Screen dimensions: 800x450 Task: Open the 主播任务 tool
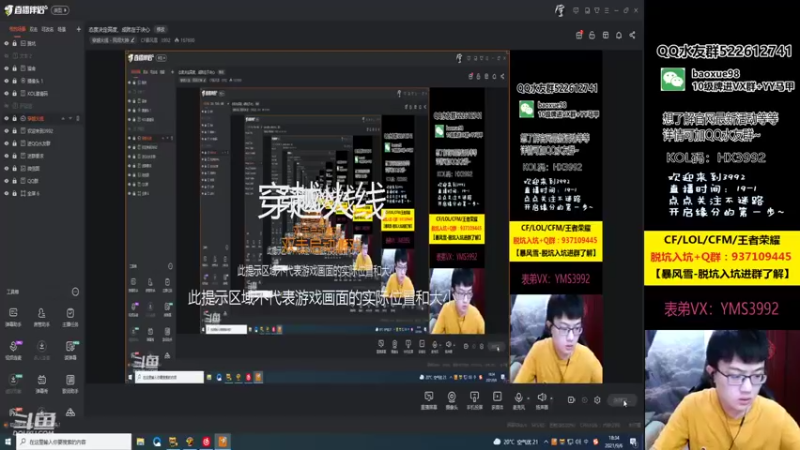click(70, 316)
